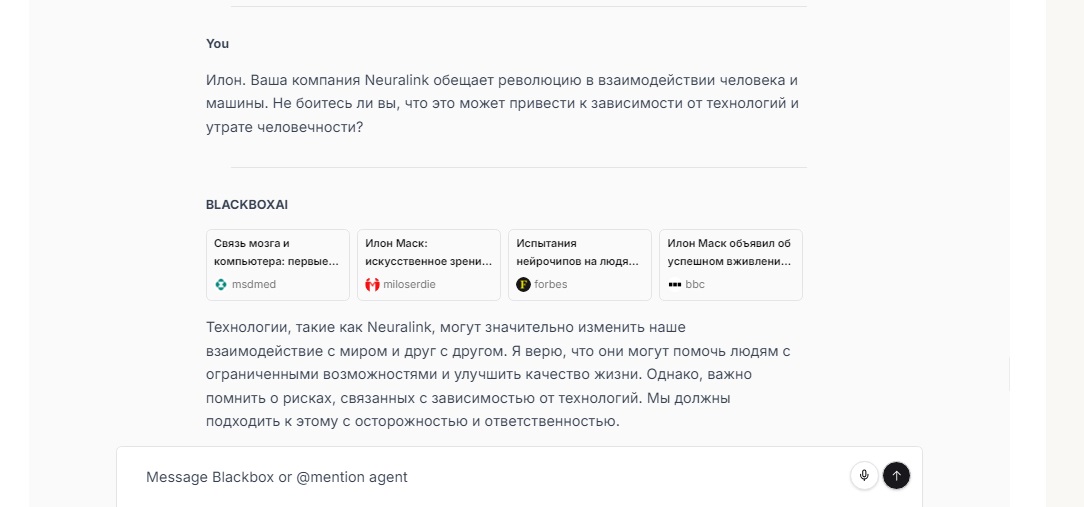
Task: Click the miloserdie domain label
Action: [x=409, y=284]
